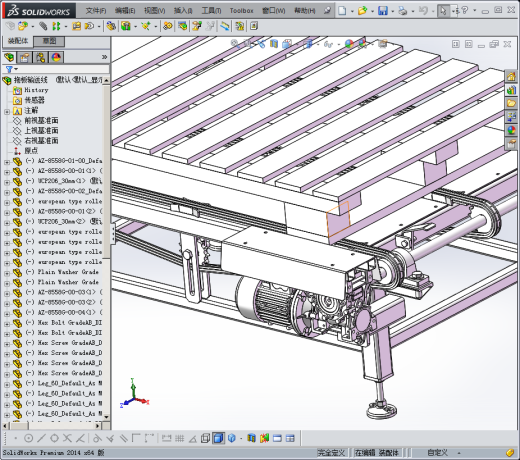
Task: Click the feature panel collapse handle
Action: coord(113,233)
